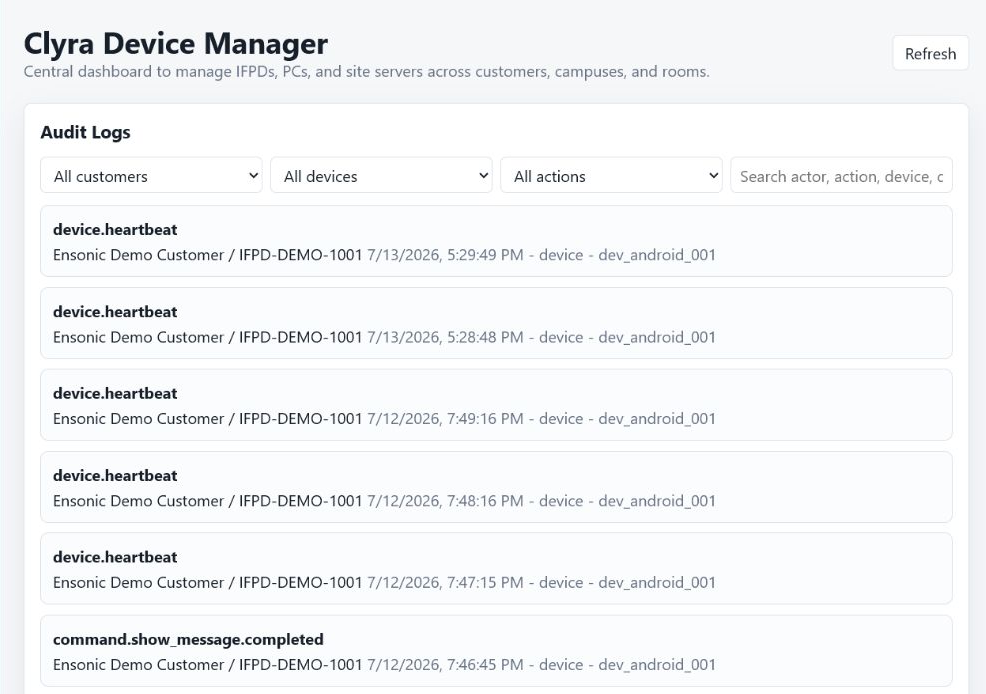Click the Clyra Device Manager title
Screen dimensions: 986x694
tap(175, 44)
